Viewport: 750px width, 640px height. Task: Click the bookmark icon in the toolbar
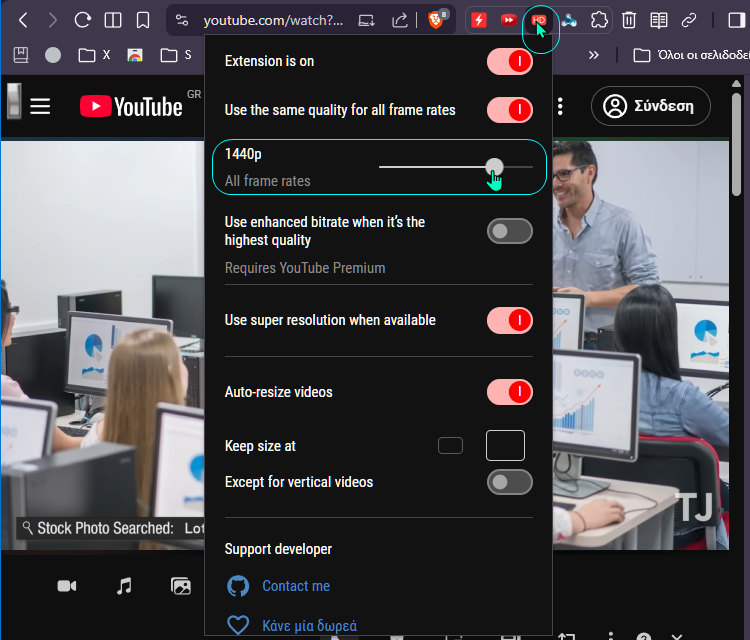(143, 20)
